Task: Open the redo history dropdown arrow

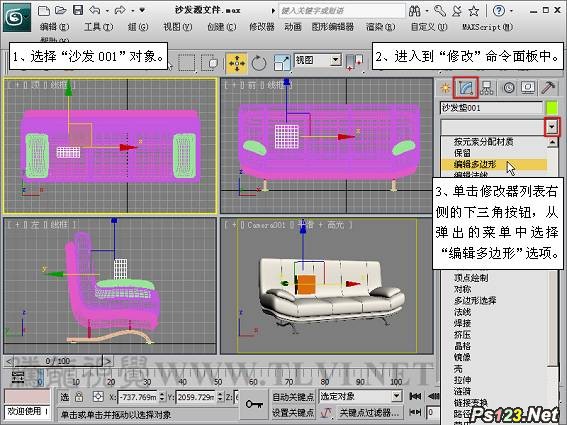Action: point(133,11)
